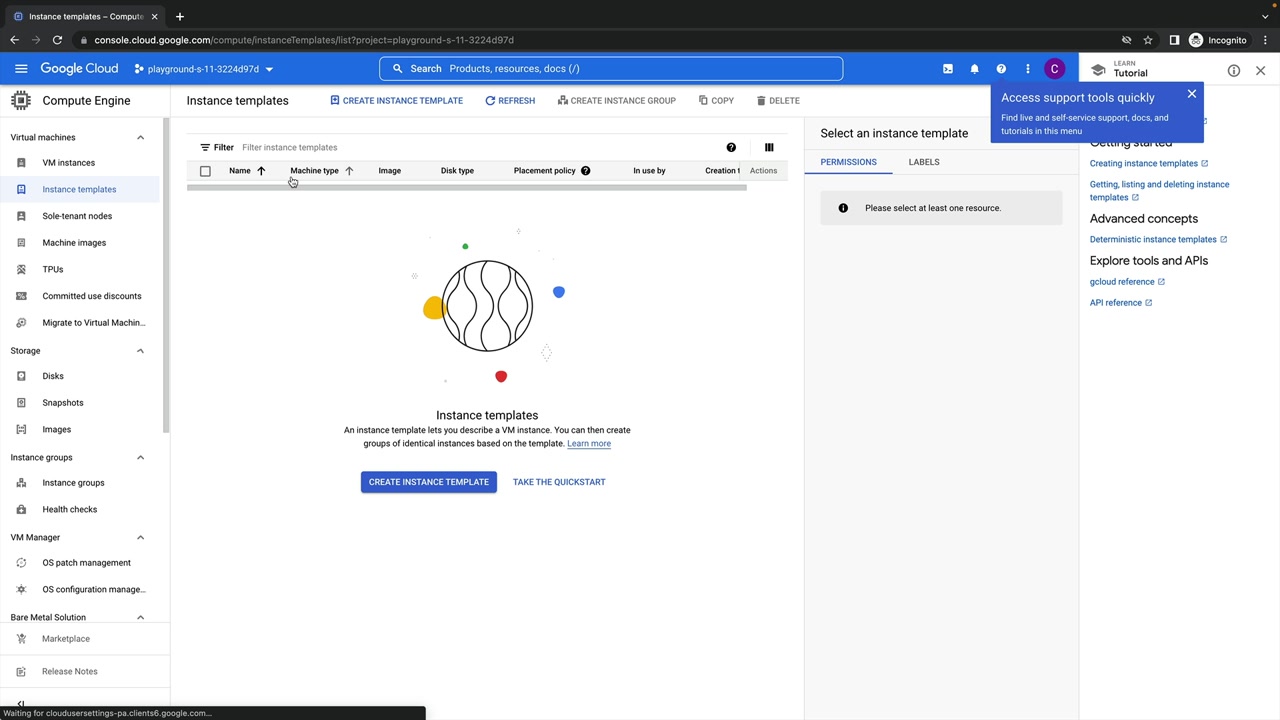
Task: Open the notifications bell
Action: [x=974, y=69]
